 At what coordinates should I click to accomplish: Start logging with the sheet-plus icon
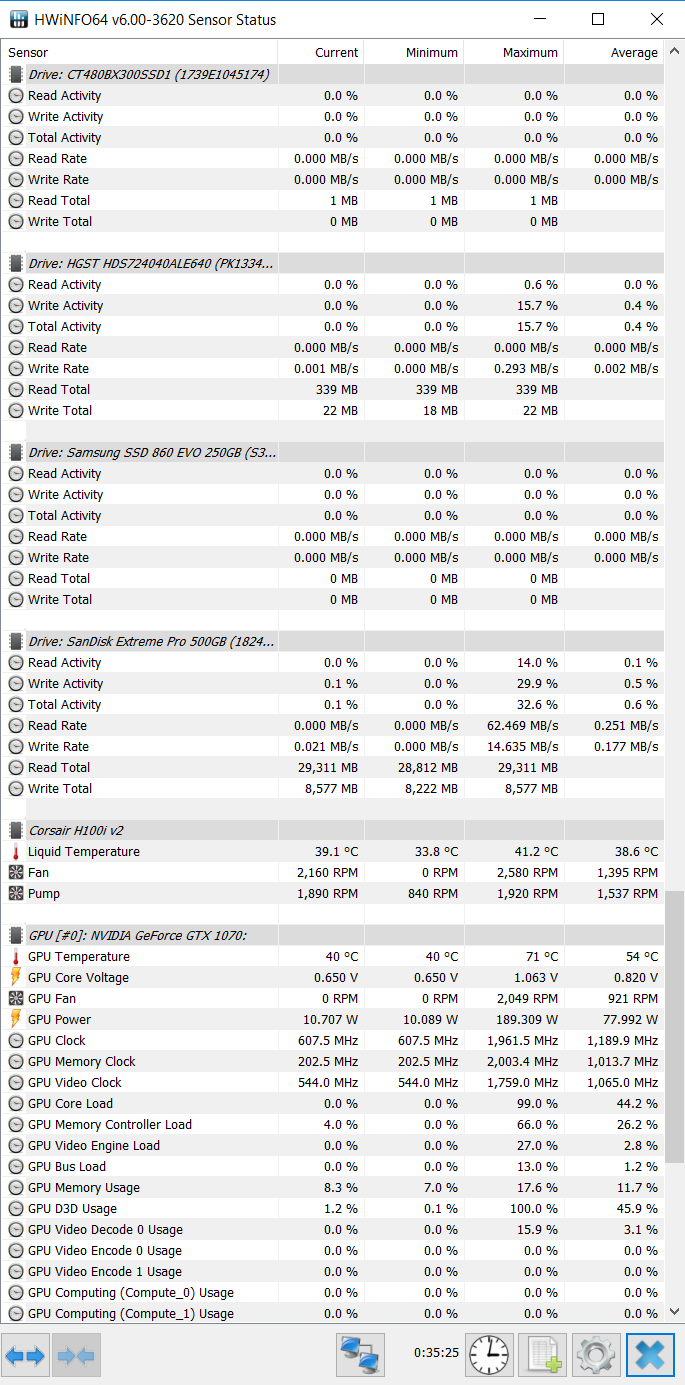tap(543, 1355)
